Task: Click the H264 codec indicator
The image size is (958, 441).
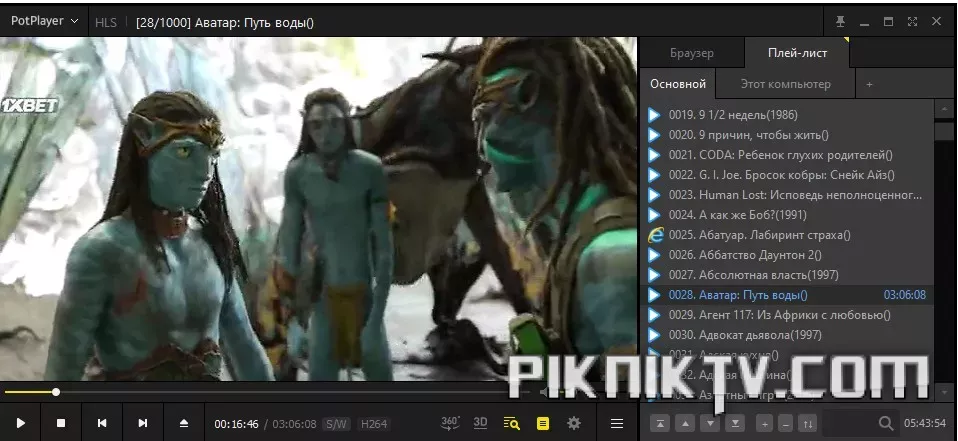Action: click(374, 424)
